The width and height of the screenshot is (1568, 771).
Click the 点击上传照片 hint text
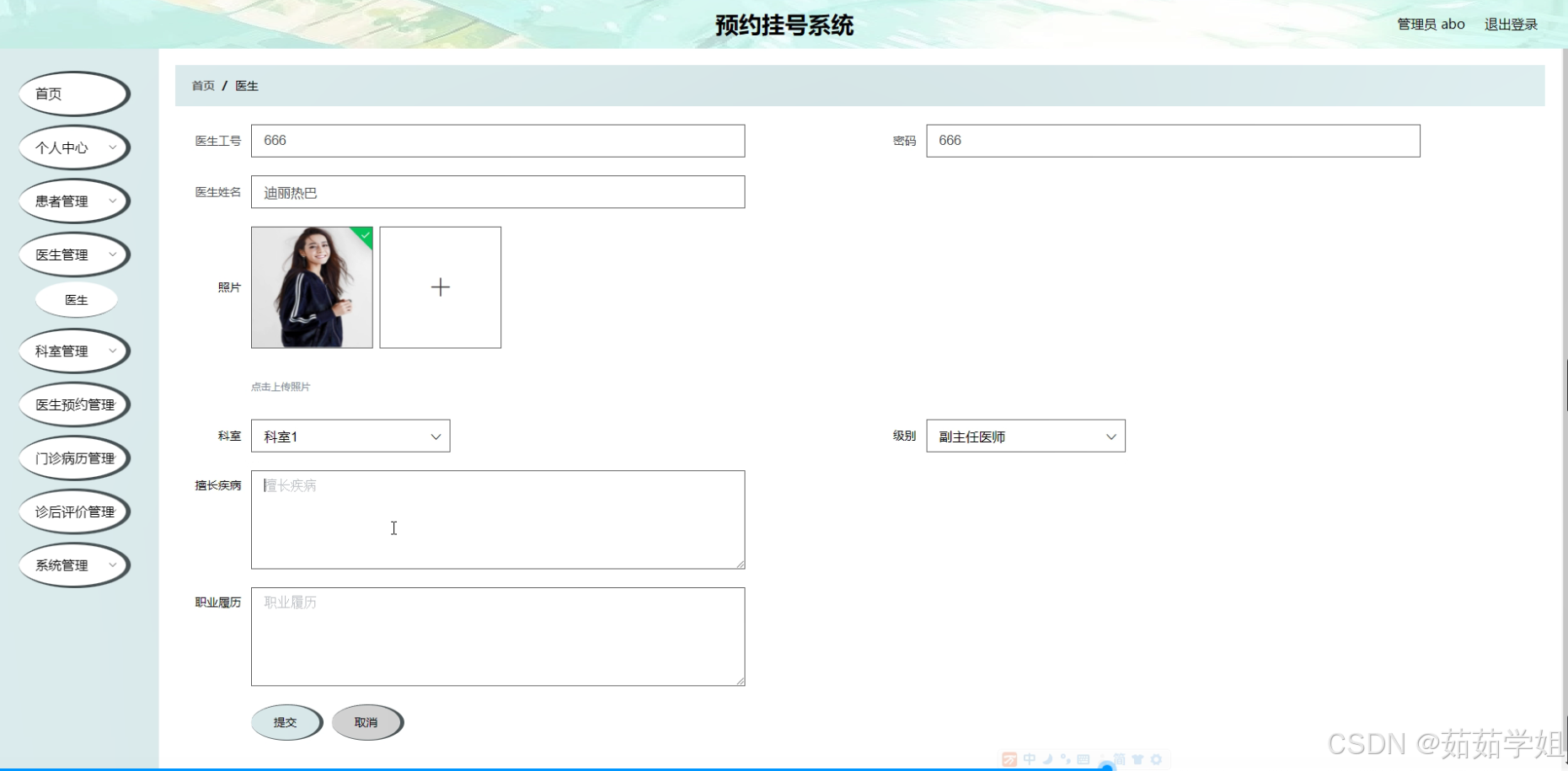click(x=281, y=387)
